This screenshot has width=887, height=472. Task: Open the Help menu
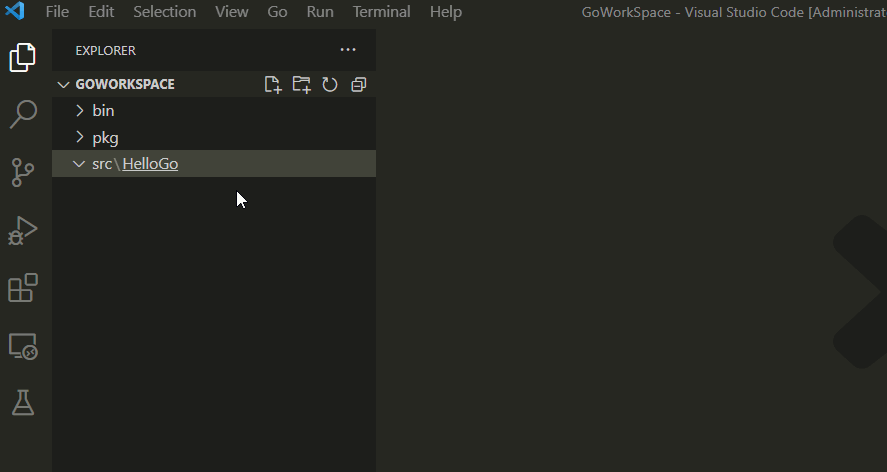coord(446,11)
